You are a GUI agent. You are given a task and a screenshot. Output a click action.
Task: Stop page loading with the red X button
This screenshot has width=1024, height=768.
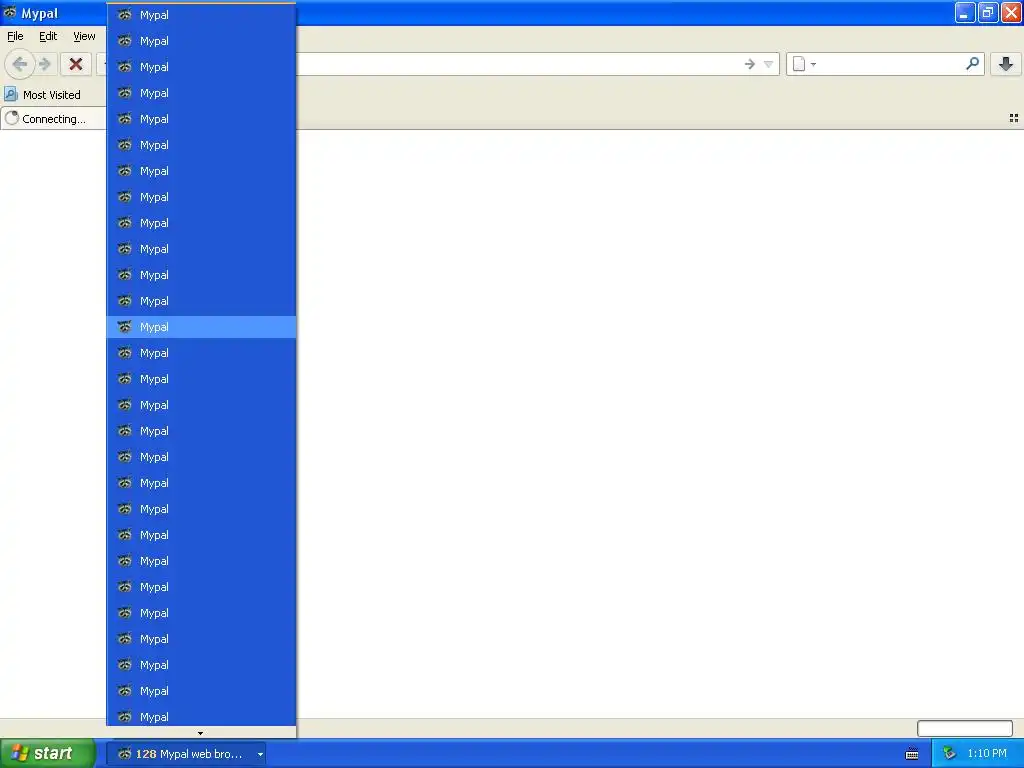pyautogui.click(x=76, y=64)
